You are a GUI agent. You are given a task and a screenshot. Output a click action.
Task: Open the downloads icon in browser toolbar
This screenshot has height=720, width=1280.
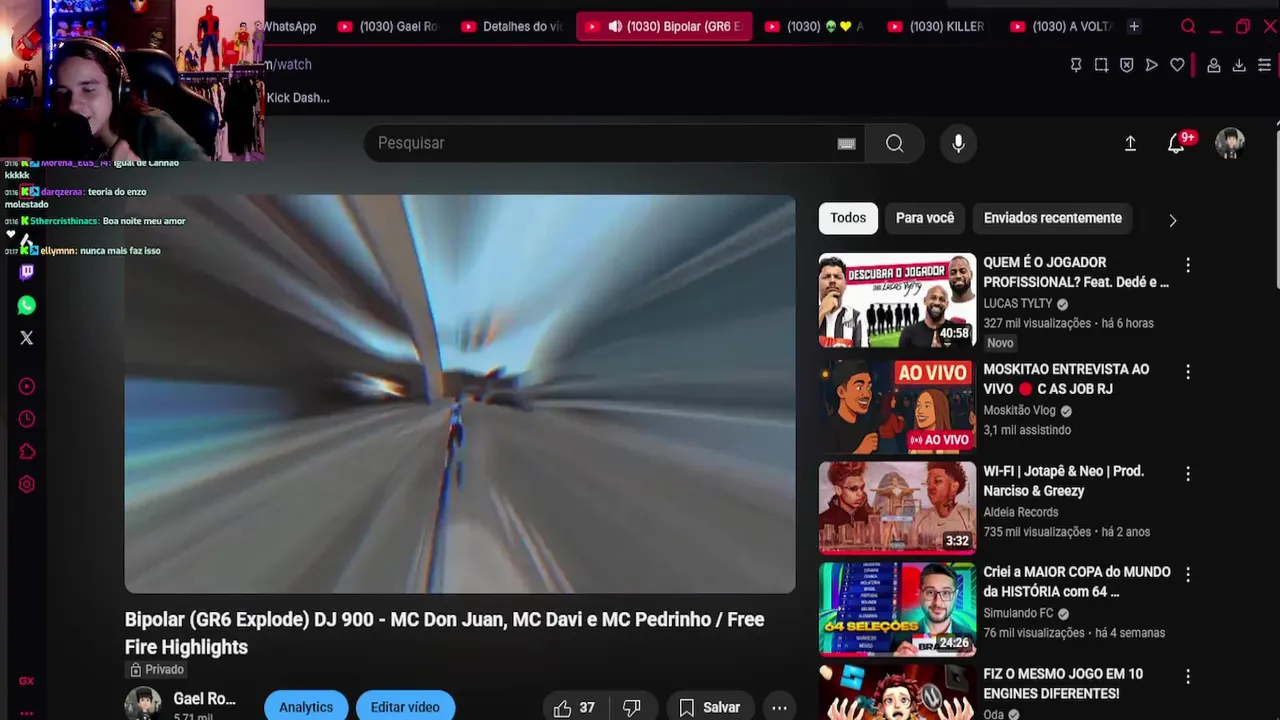click(x=1239, y=65)
